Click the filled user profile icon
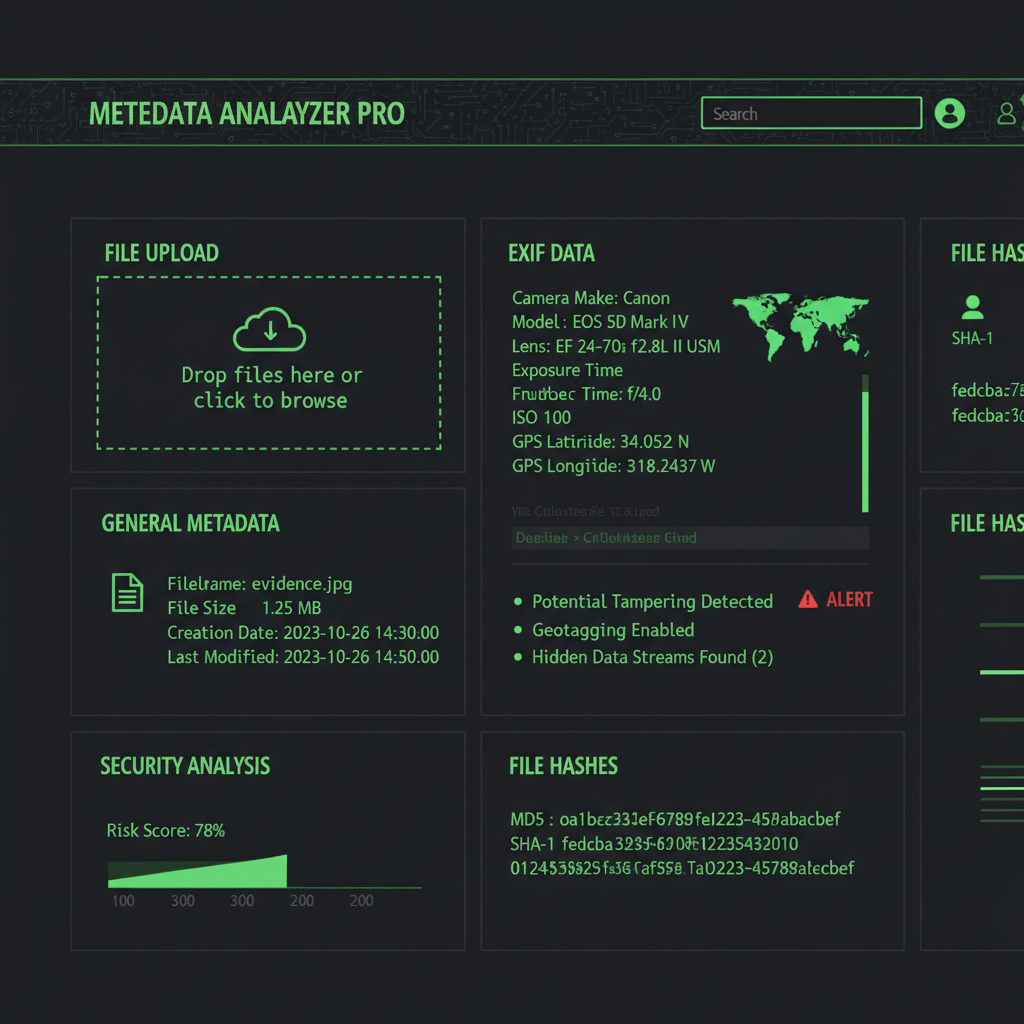 point(949,113)
